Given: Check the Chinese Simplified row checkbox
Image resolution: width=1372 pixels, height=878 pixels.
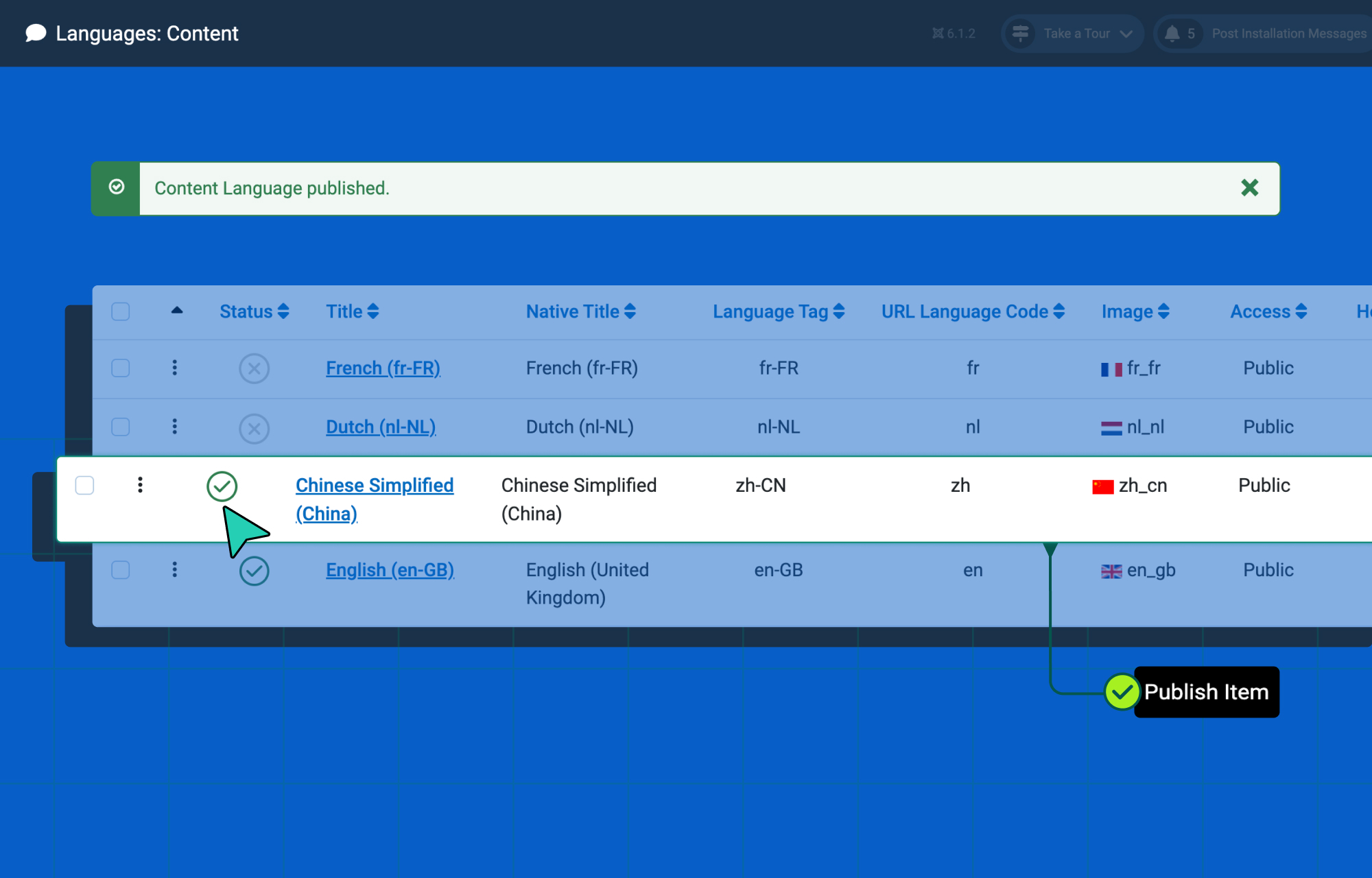Looking at the screenshot, I should pyautogui.click(x=84, y=486).
